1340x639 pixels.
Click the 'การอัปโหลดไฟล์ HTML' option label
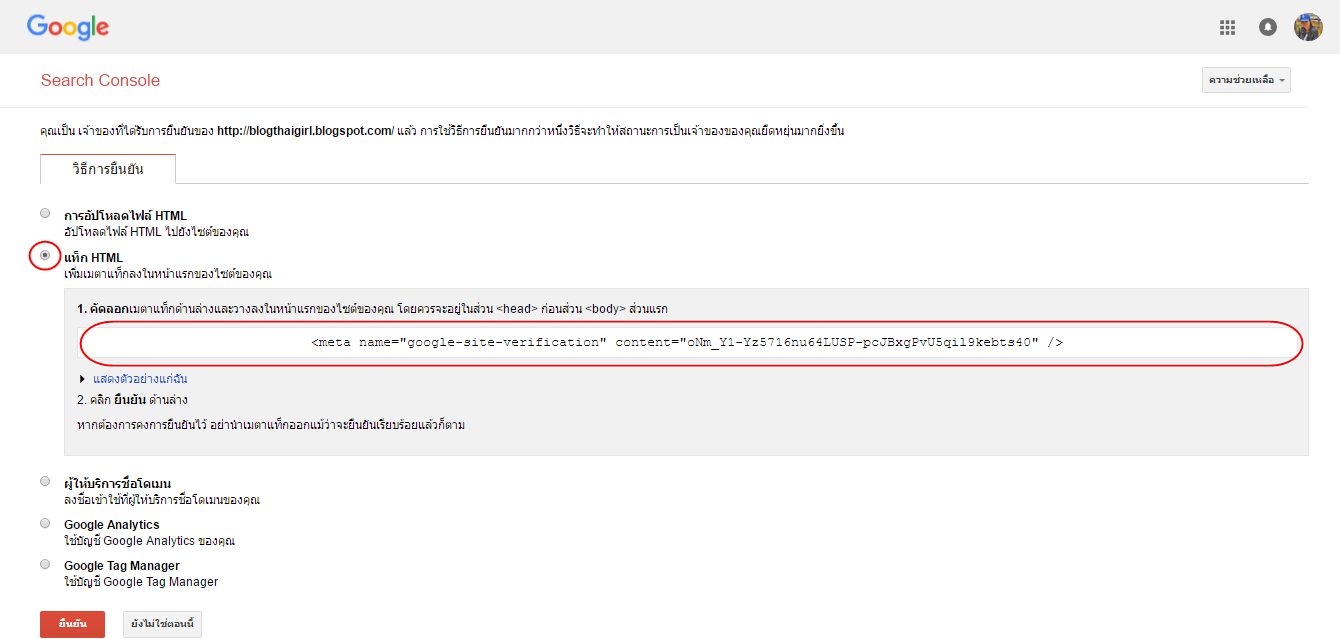pos(125,216)
